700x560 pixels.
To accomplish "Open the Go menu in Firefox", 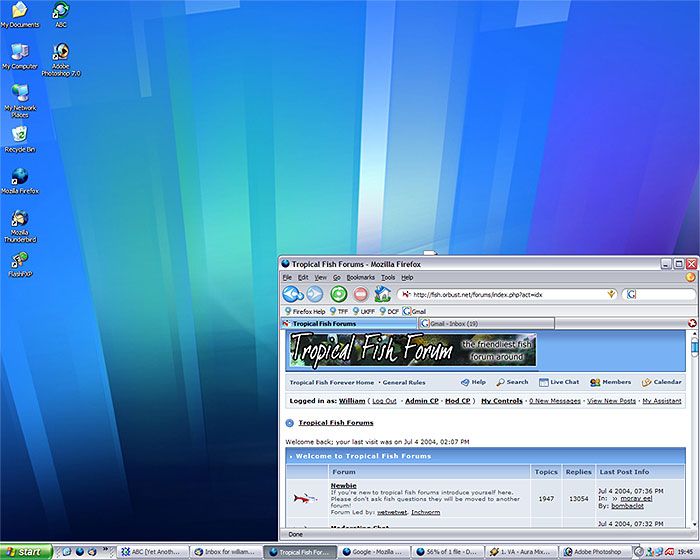I will tap(337, 277).
